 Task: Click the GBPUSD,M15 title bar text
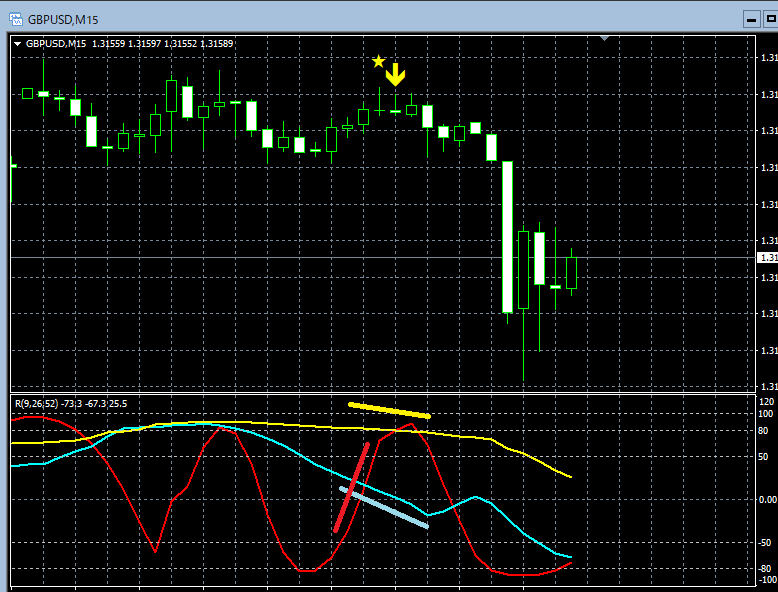click(63, 20)
